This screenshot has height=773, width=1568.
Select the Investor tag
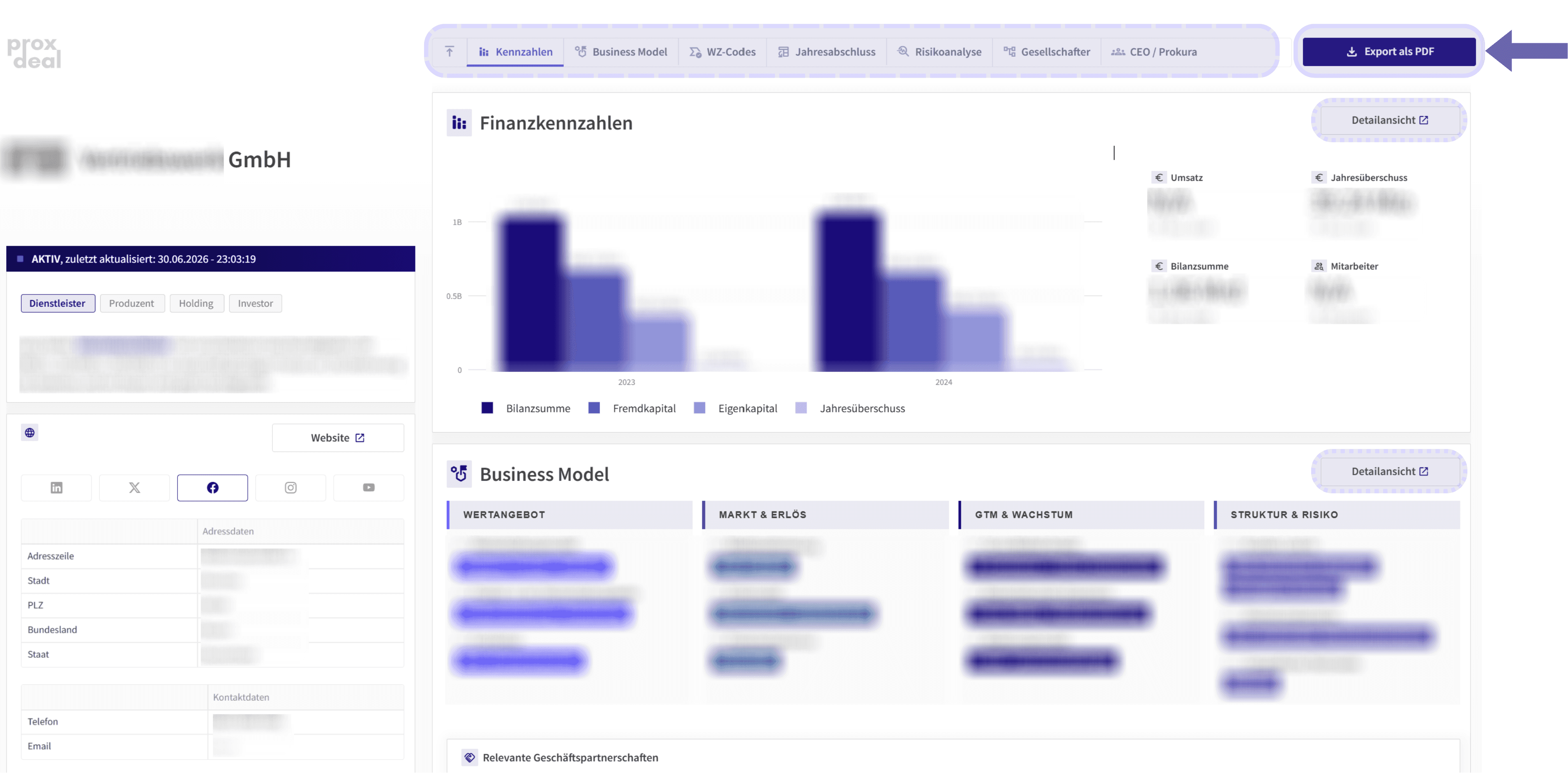click(x=255, y=303)
